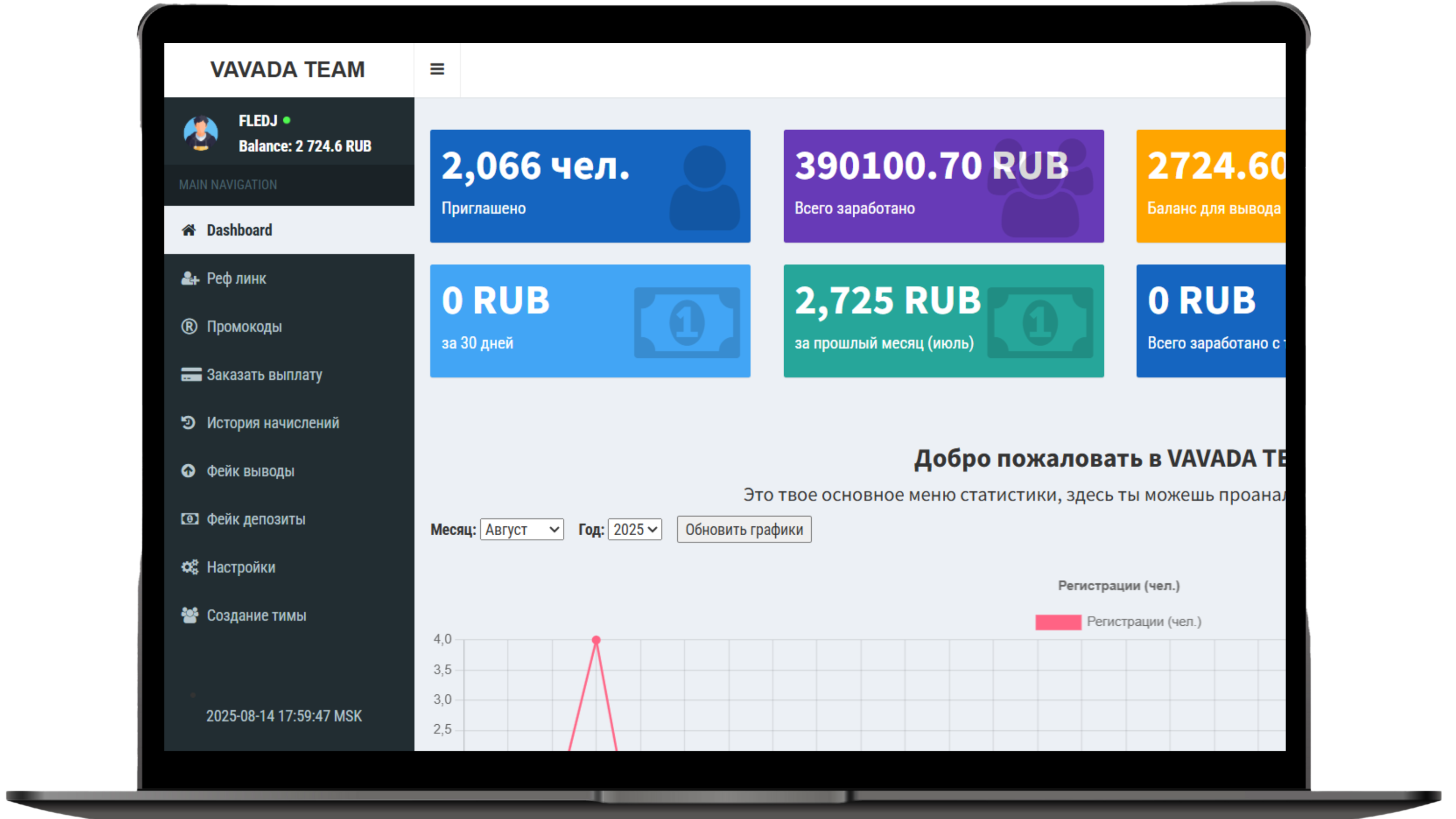The height and width of the screenshot is (819, 1456).
Task: Click the 2,066 чел. Приглашено card
Action: coord(589,186)
